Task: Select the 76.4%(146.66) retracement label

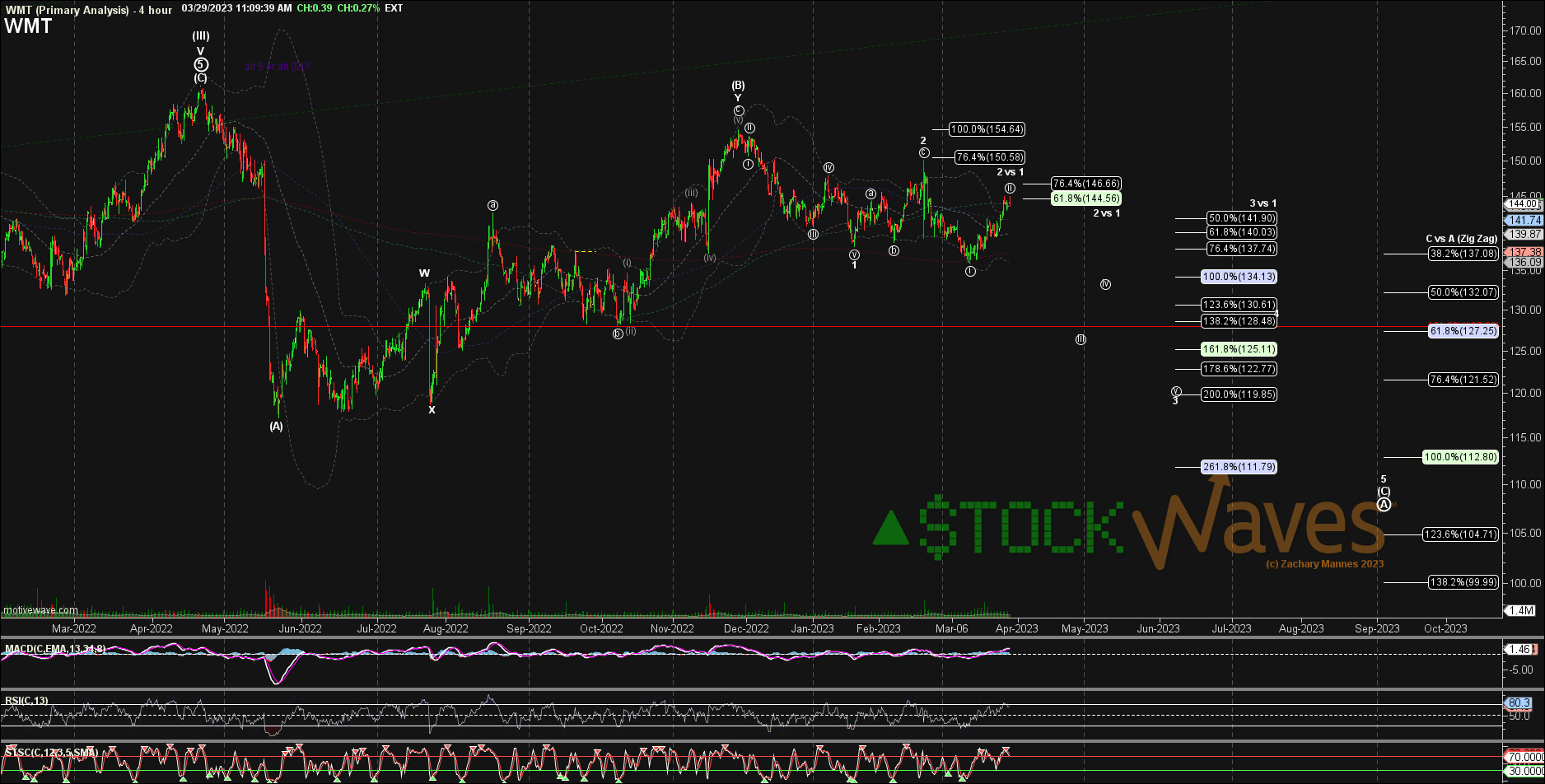Action: (1086, 184)
